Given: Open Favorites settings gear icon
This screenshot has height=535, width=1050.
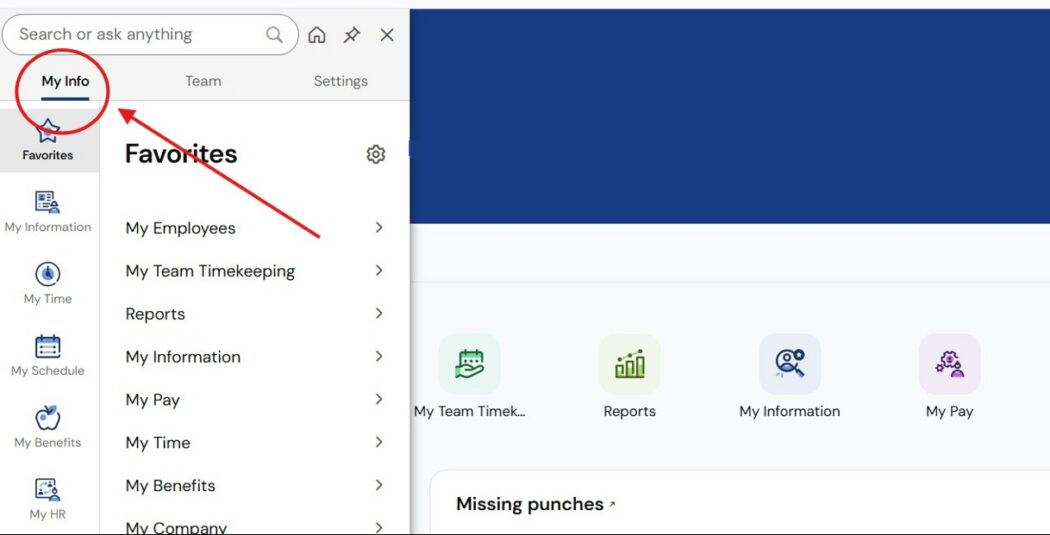Looking at the screenshot, I should 376,154.
